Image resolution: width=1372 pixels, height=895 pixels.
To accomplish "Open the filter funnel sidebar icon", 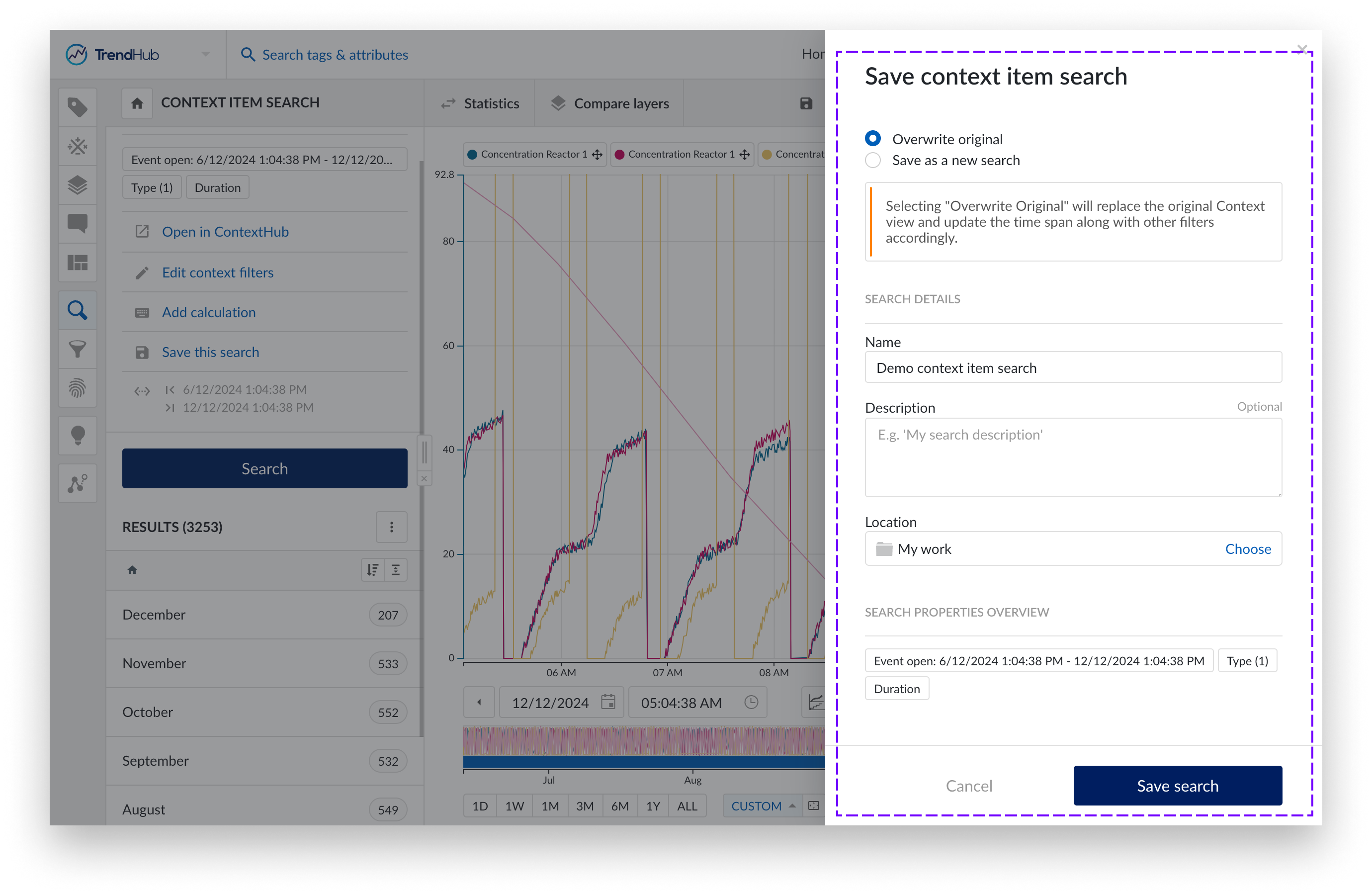I will coord(77,349).
